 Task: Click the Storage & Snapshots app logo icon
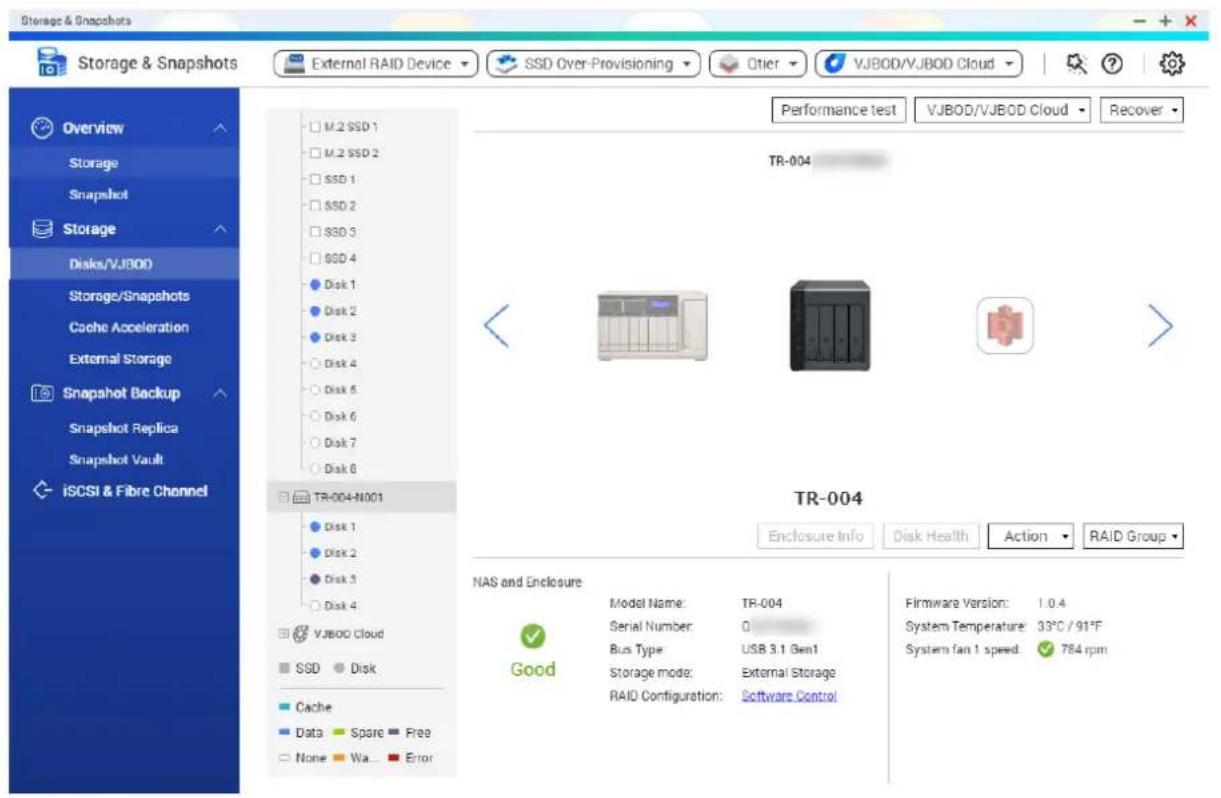50,64
